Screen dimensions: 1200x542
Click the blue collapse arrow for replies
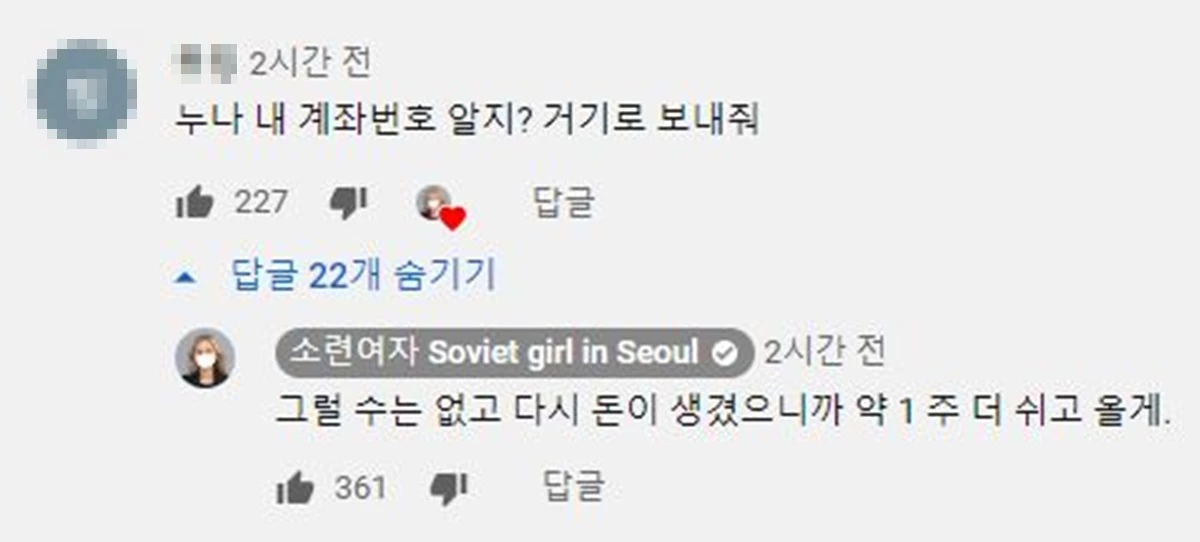(184, 276)
